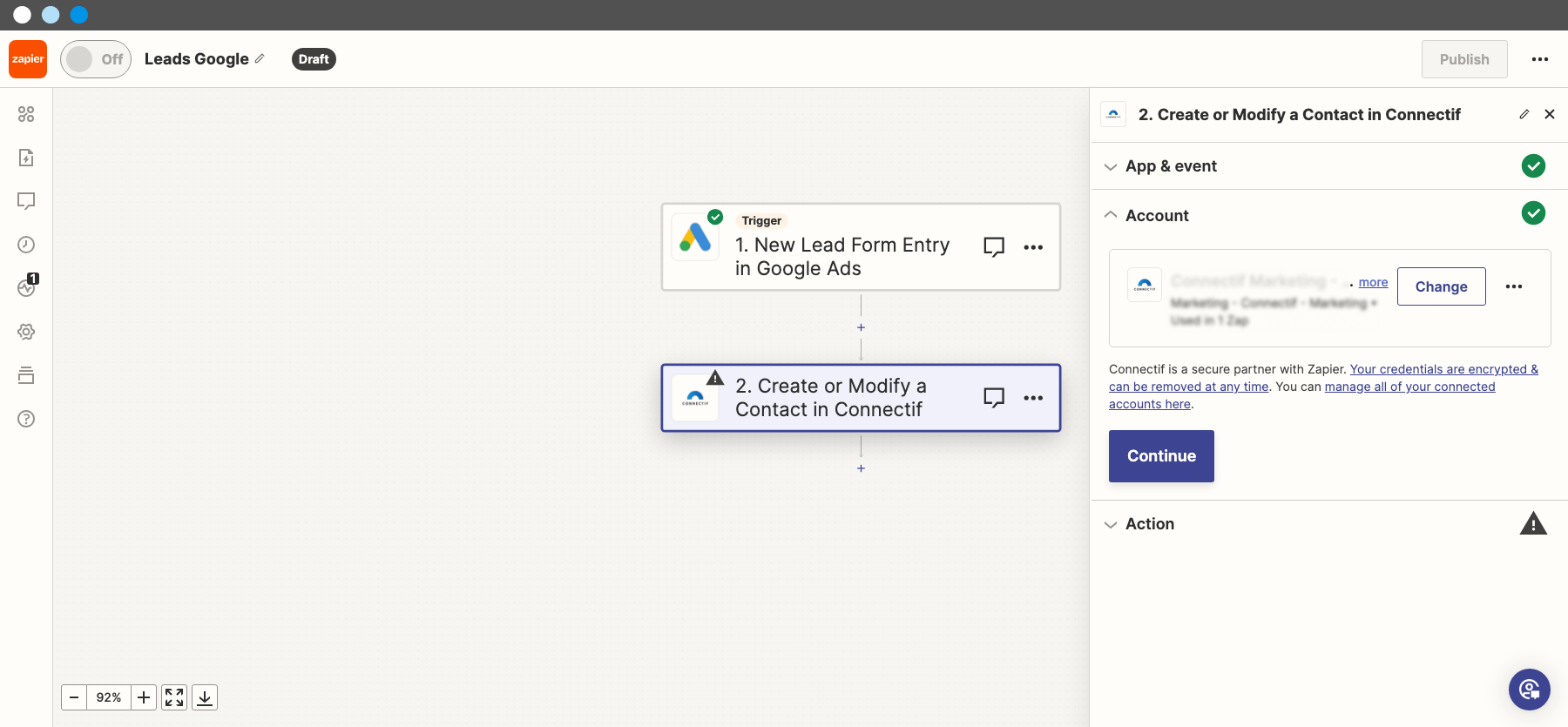This screenshot has height=727, width=1568.
Task: Export the Zap with download icon
Action: [205, 697]
